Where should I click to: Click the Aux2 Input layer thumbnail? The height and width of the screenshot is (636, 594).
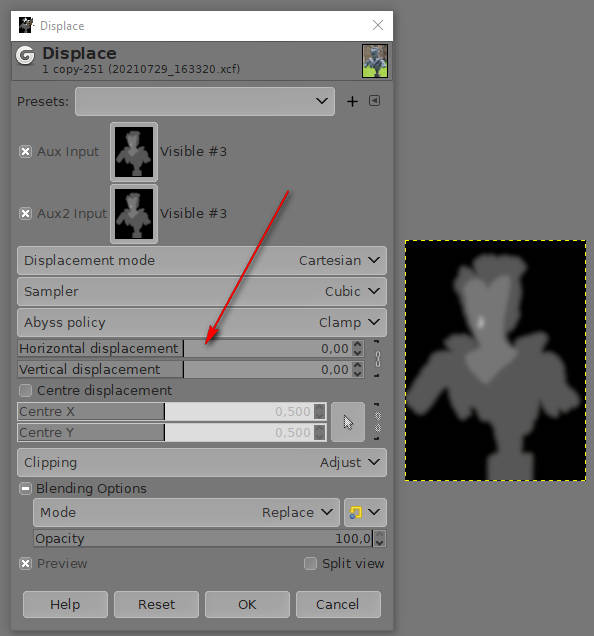(134, 214)
